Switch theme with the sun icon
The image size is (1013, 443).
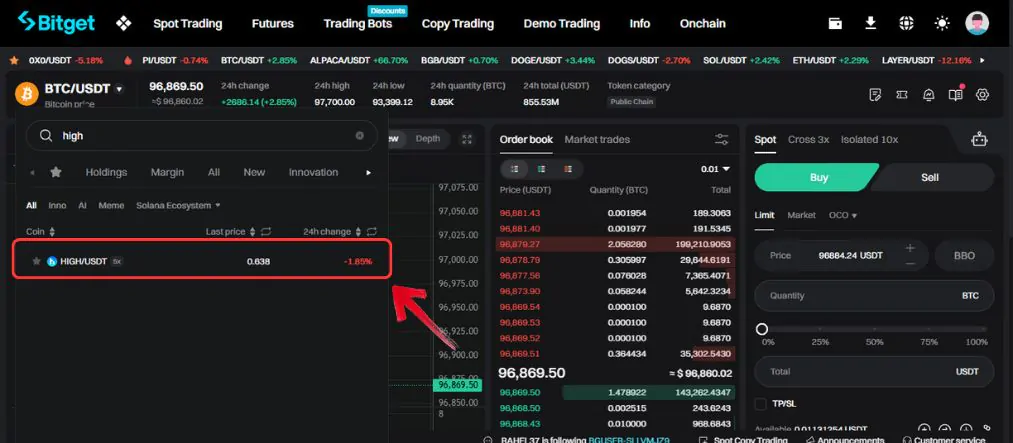coord(942,23)
